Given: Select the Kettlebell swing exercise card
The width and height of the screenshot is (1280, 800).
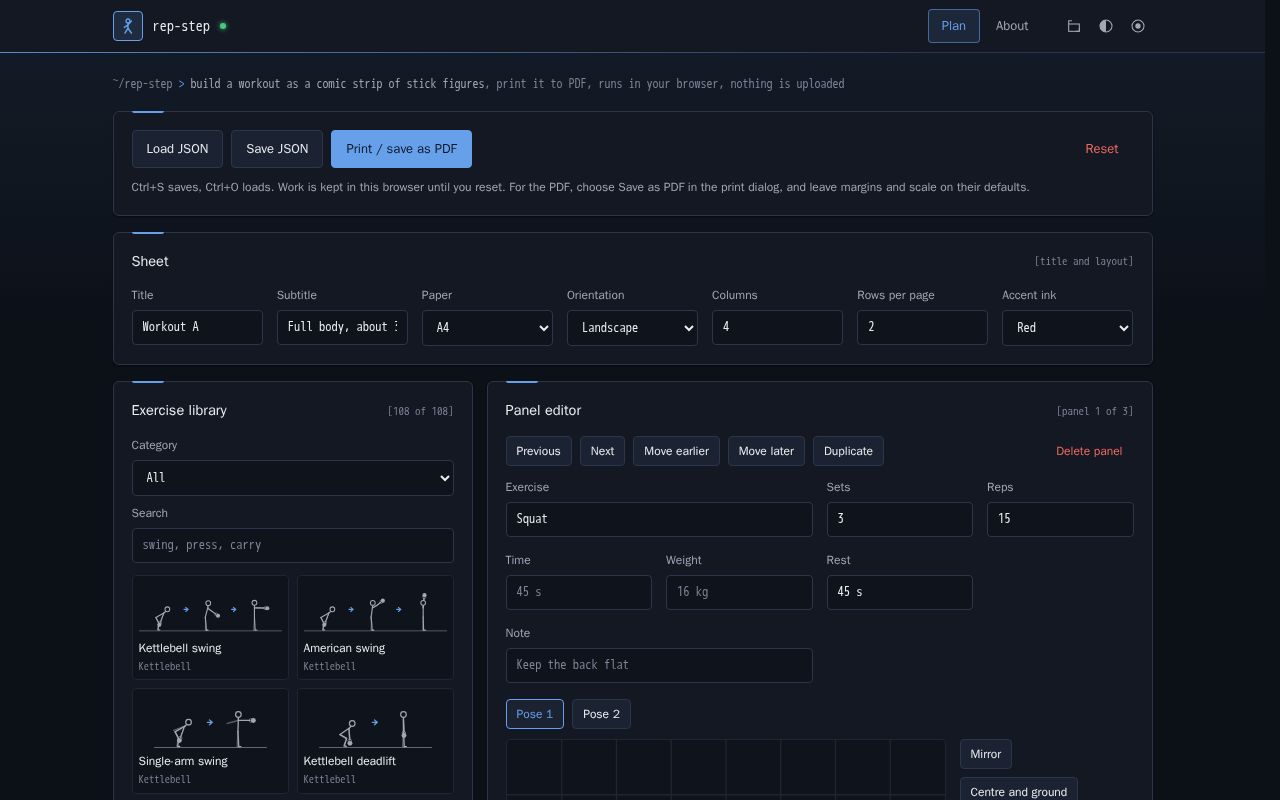Looking at the screenshot, I should [x=210, y=627].
